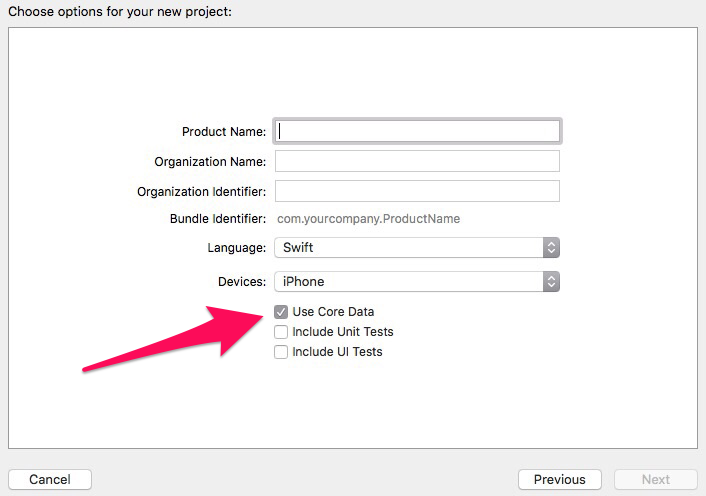Click the Include UI Tests label text
This screenshot has height=496, width=706.
click(337, 352)
